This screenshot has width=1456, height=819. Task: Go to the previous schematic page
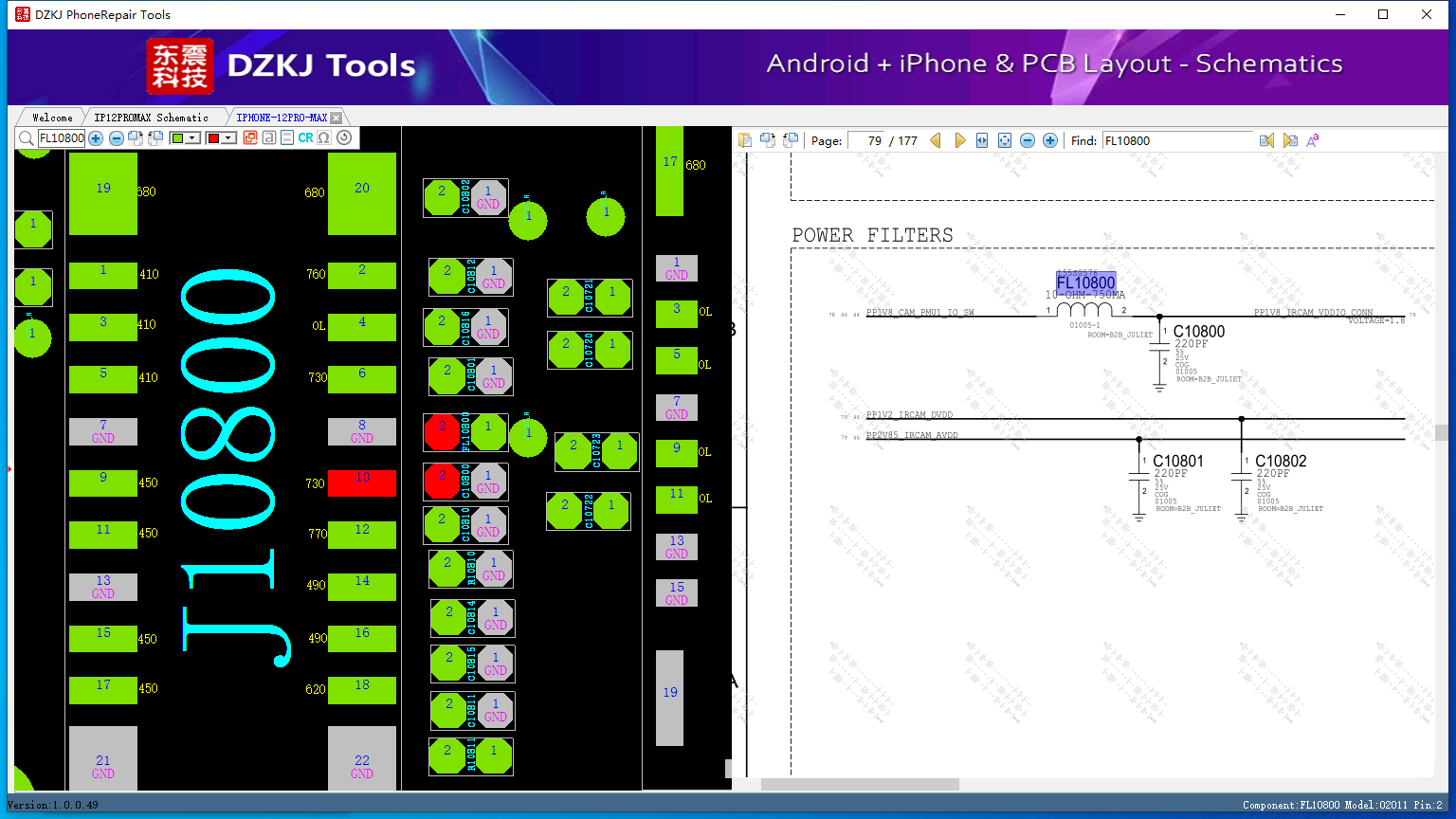[936, 140]
